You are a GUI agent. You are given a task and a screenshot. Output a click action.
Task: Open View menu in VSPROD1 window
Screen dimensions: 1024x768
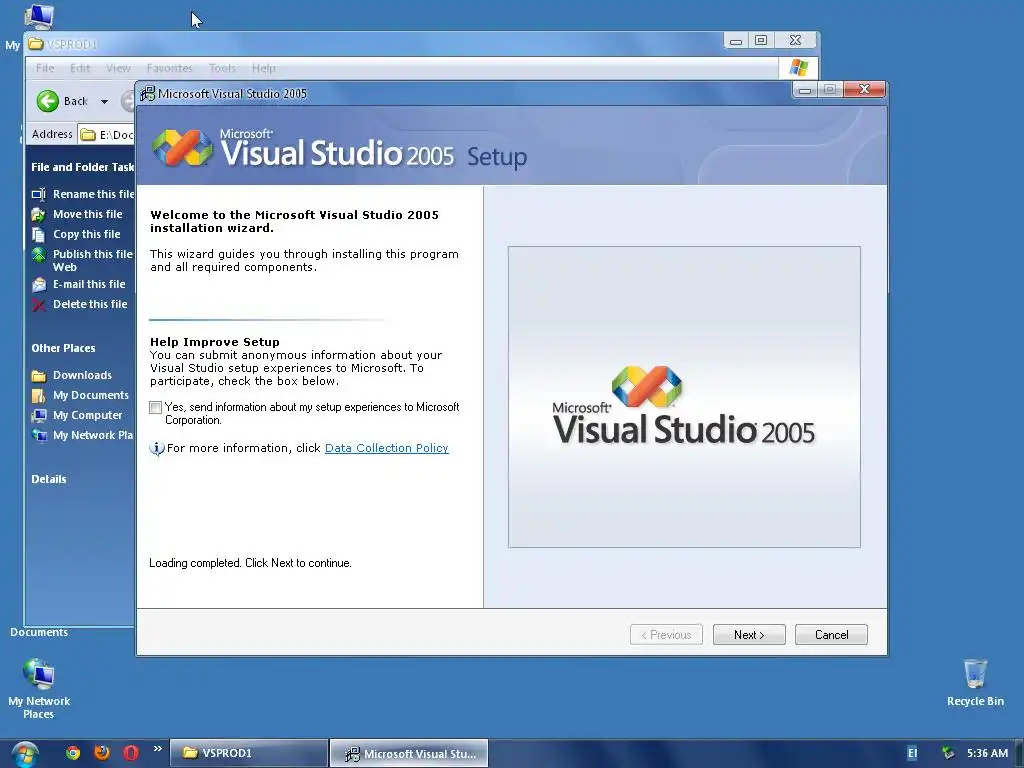118,68
